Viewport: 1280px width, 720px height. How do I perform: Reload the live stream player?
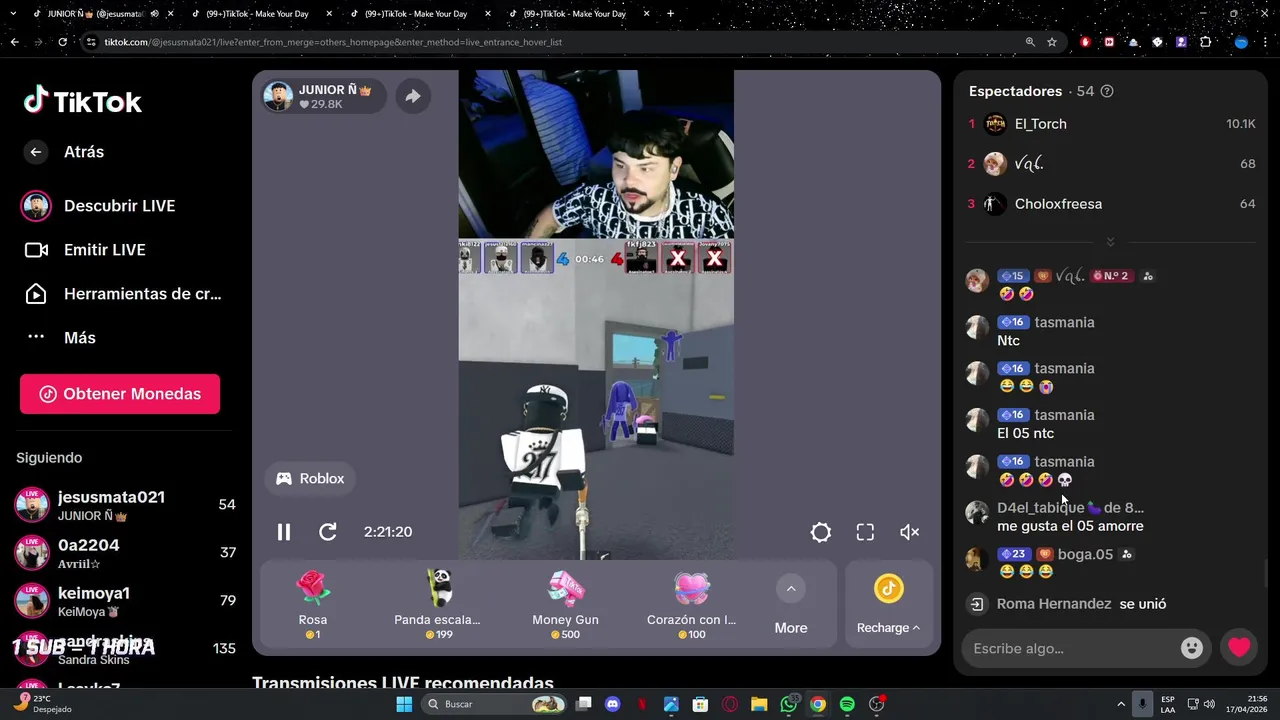click(x=328, y=532)
